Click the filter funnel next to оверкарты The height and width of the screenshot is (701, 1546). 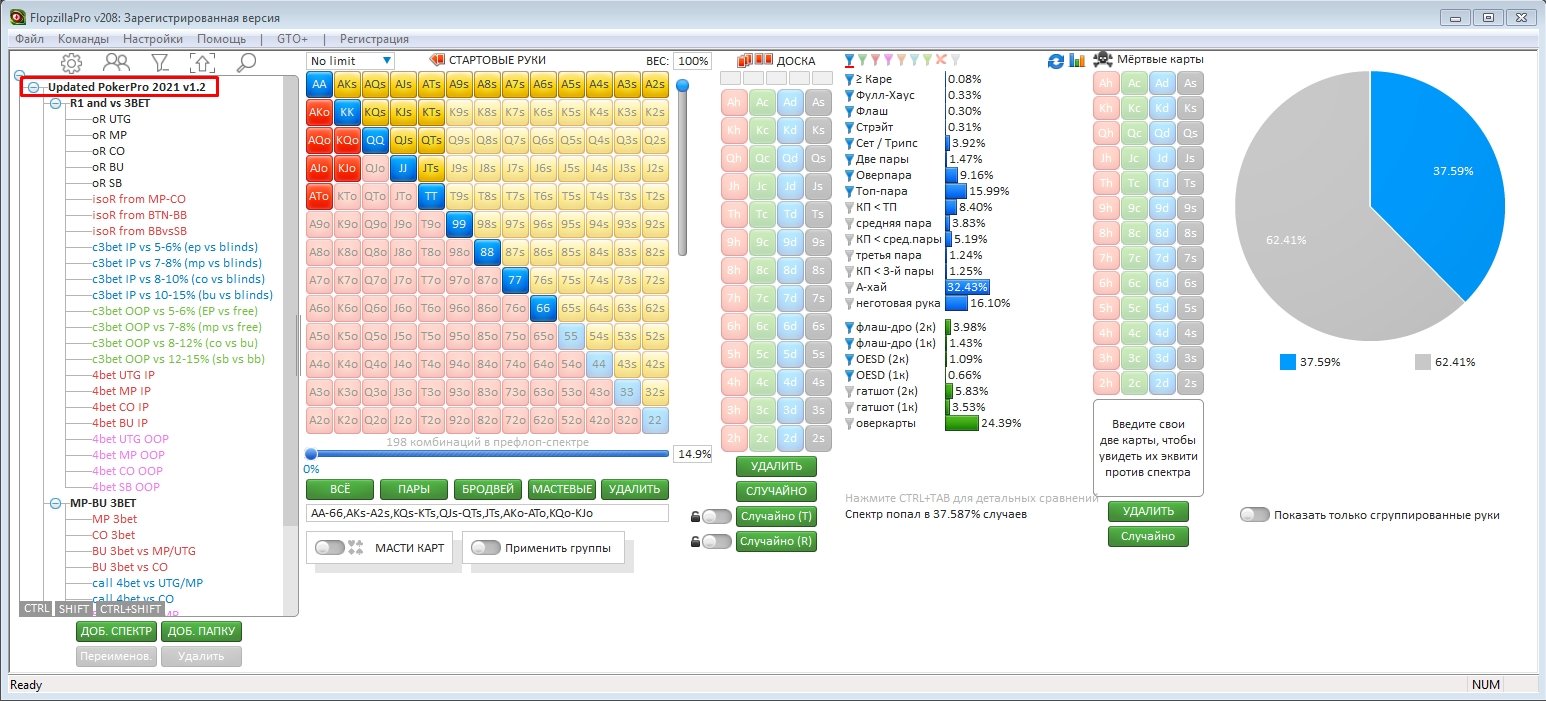point(850,423)
